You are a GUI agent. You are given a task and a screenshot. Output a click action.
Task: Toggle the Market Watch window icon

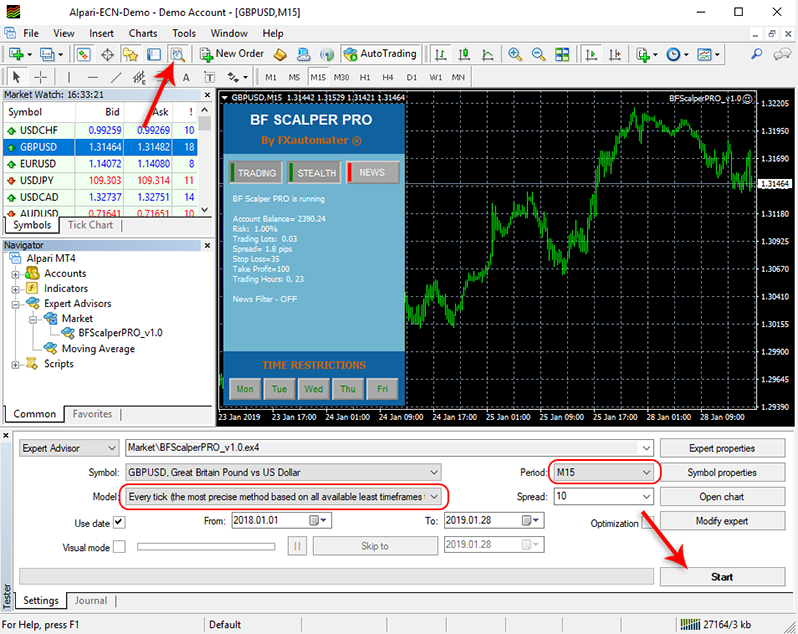[x=83, y=54]
